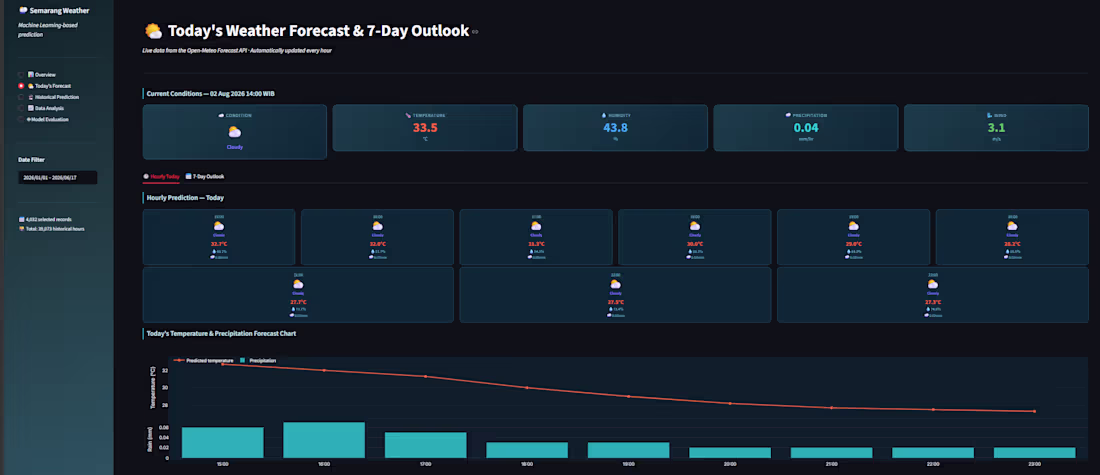The width and height of the screenshot is (1100, 475).
Task: Click the 27.5°C temperature reading
Action: click(x=615, y=302)
